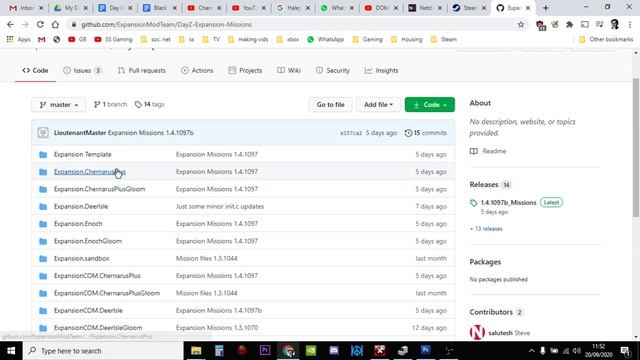Viewport: 640px width, 360px height.
Task: Select the Code tab
Action: [35, 70]
